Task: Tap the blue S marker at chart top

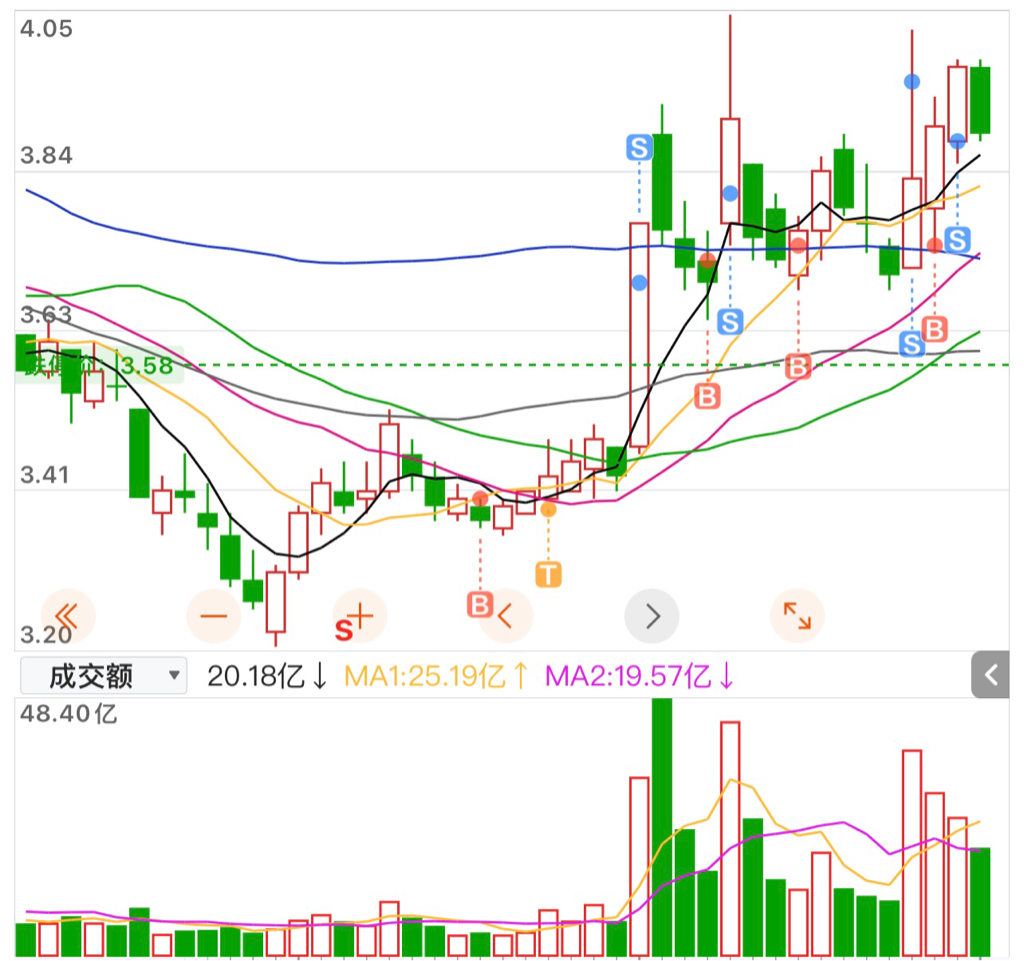Action: click(639, 148)
